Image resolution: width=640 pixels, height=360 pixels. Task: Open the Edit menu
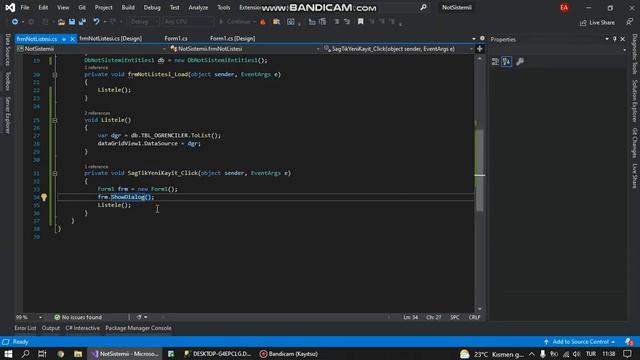pyautogui.click(x=43, y=7)
